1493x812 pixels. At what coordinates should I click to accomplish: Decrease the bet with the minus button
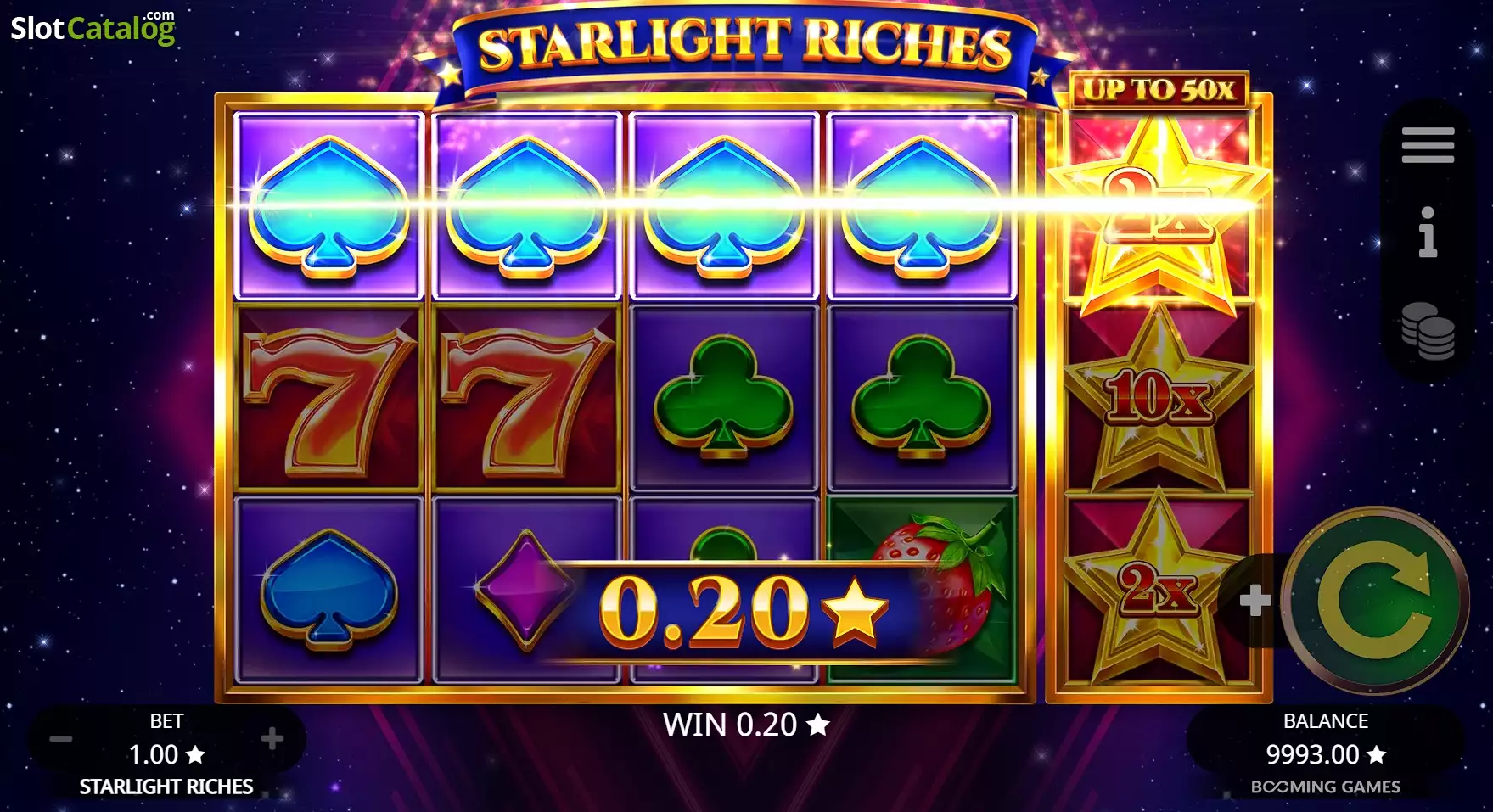pos(61,739)
